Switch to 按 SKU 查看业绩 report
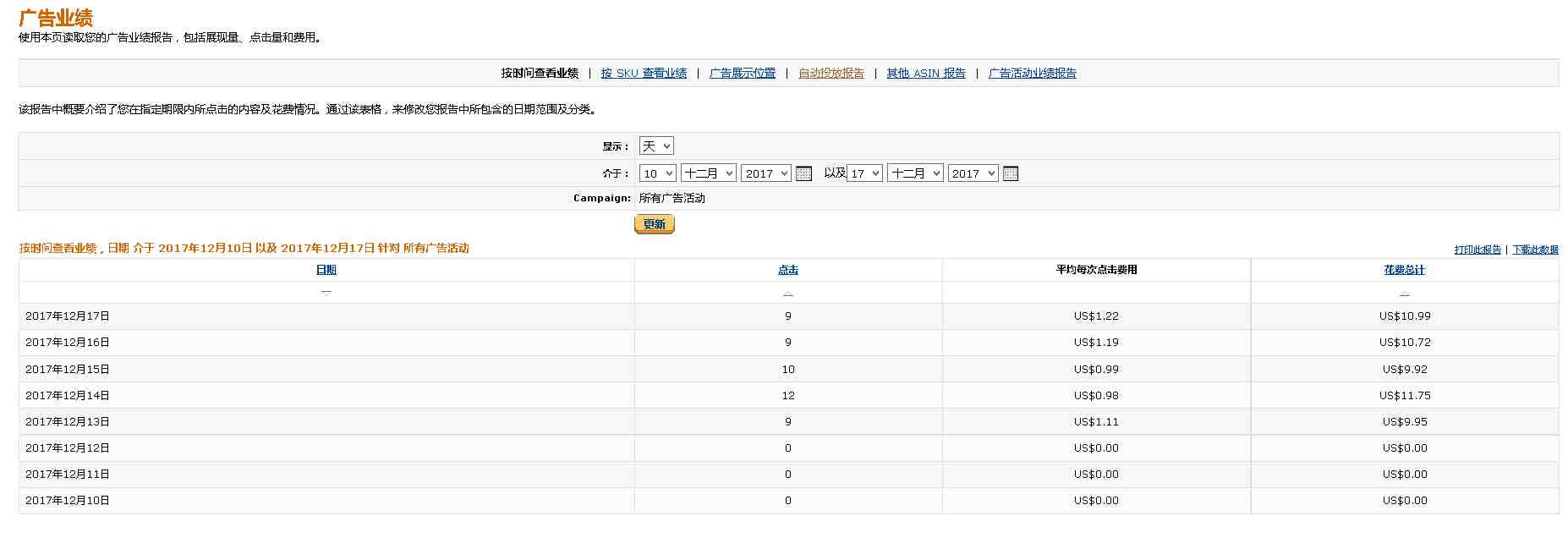This screenshot has height=538, width=1568. 644,74
